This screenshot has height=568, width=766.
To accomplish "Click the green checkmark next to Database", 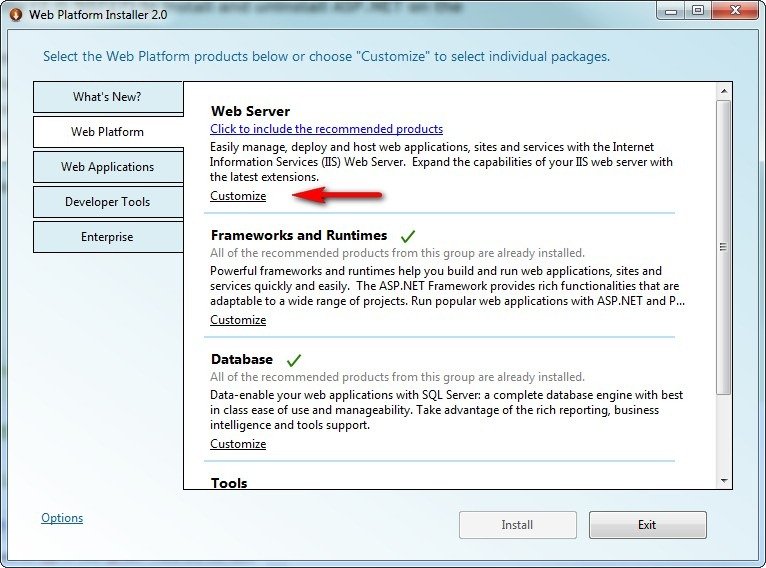I will (294, 360).
